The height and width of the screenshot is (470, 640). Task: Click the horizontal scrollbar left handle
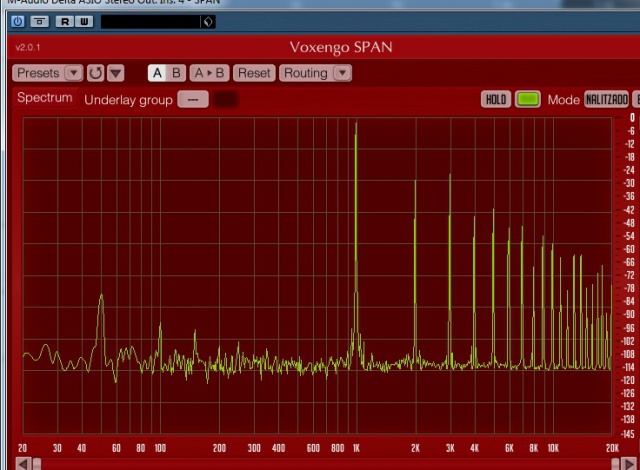point(37,464)
